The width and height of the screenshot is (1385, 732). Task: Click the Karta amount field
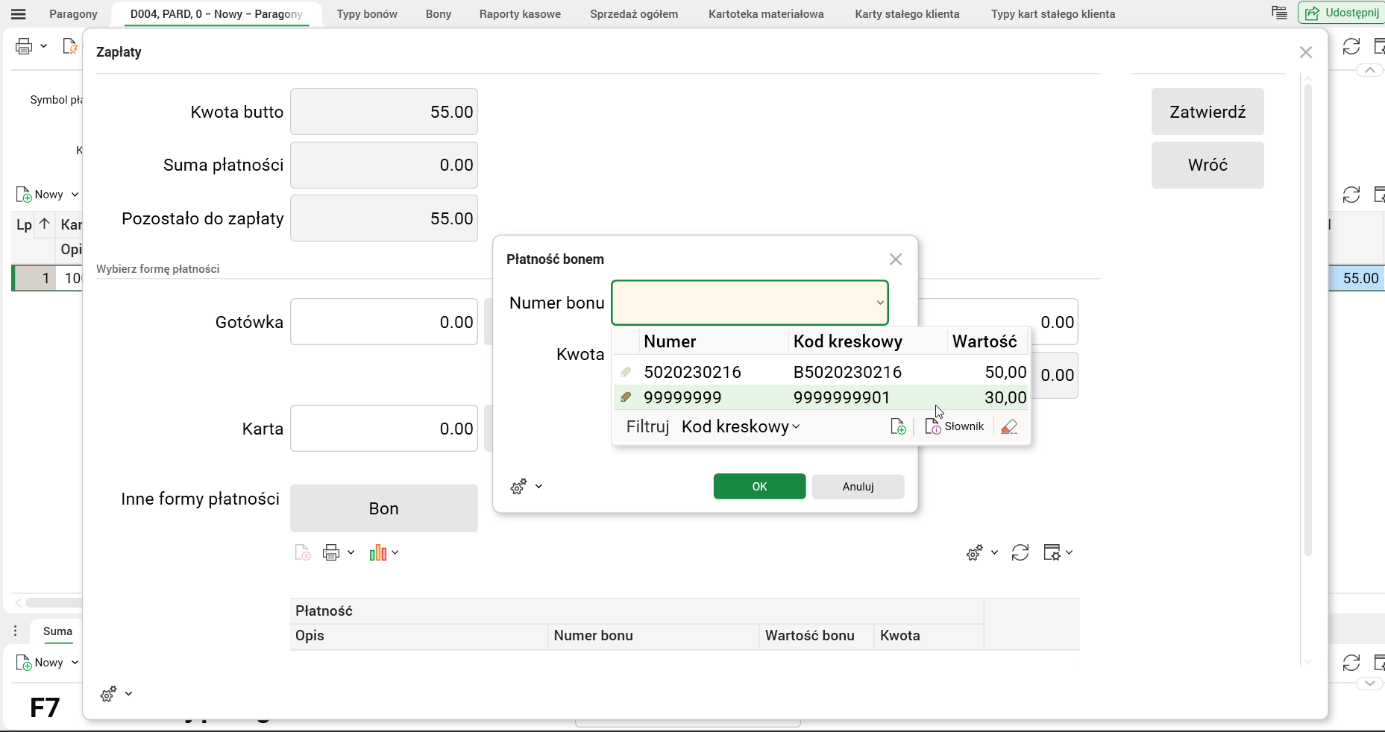tap(384, 428)
